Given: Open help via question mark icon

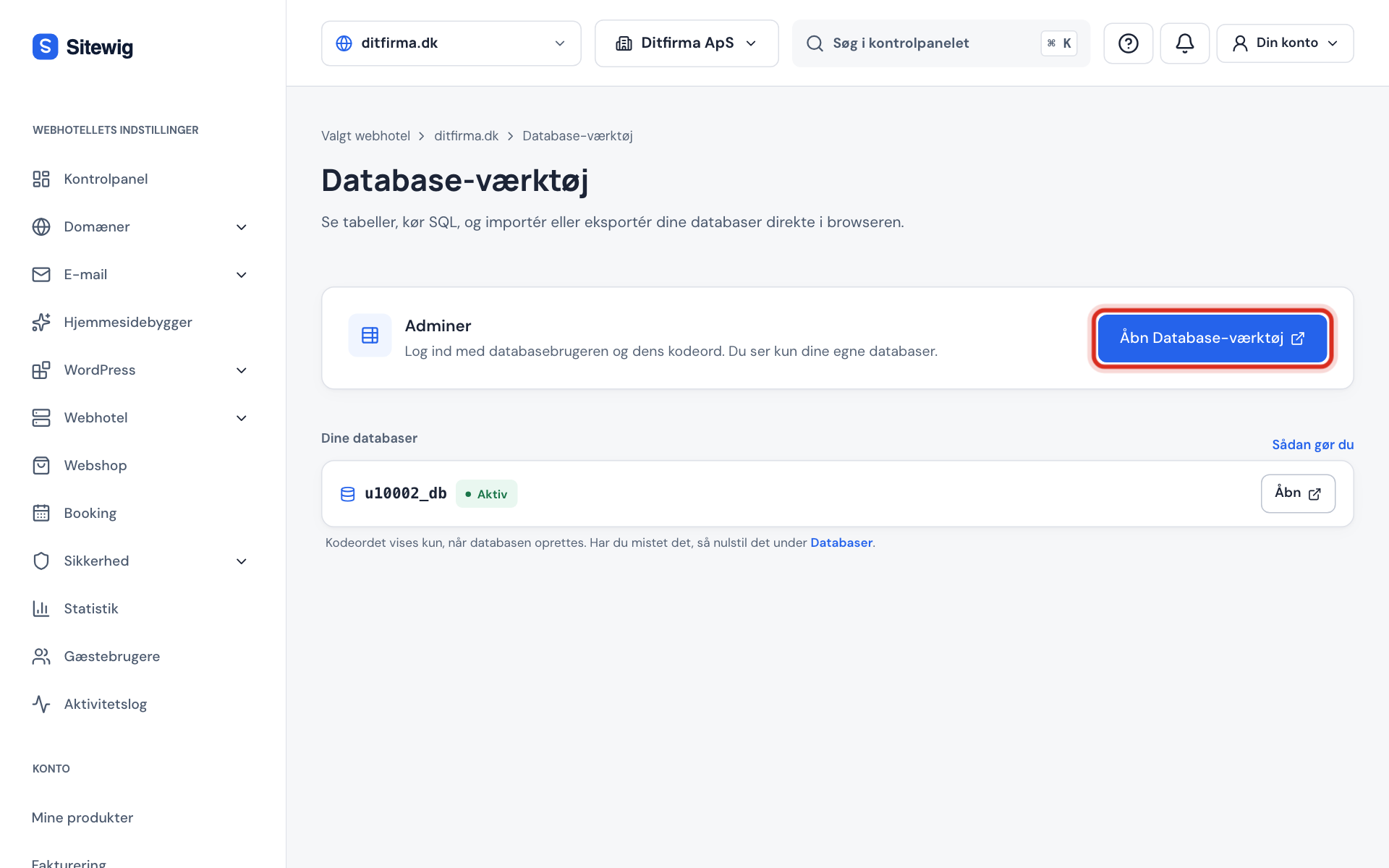Looking at the screenshot, I should tap(1128, 43).
